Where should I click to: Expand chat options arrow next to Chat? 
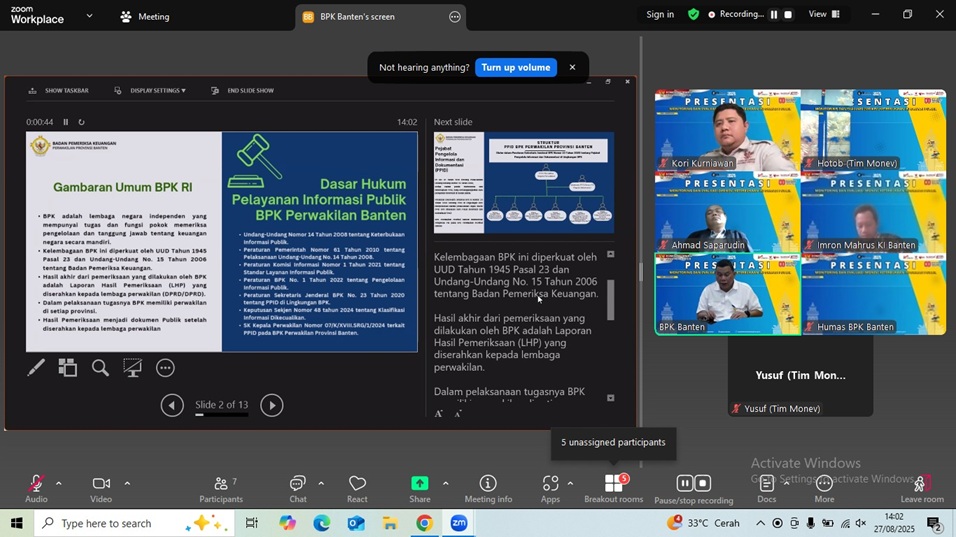click(x=321, y=483)
